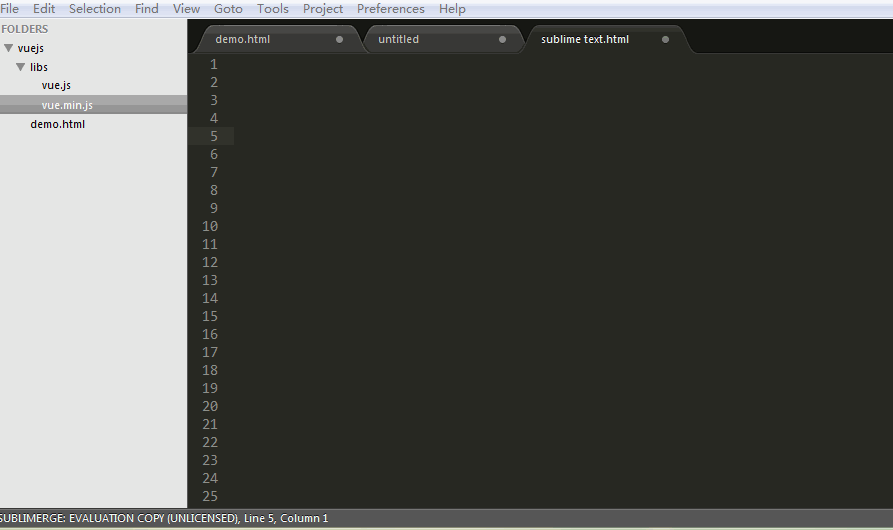The width and height of the screenshot is (893, 530).
Task: Open the Help menu
Action: tap(452, 9)
